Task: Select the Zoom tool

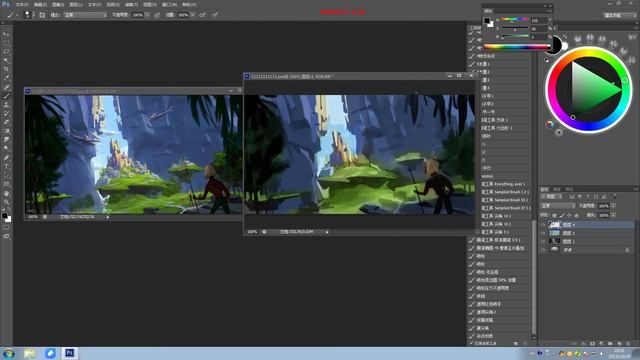Action: pos(6,202)
